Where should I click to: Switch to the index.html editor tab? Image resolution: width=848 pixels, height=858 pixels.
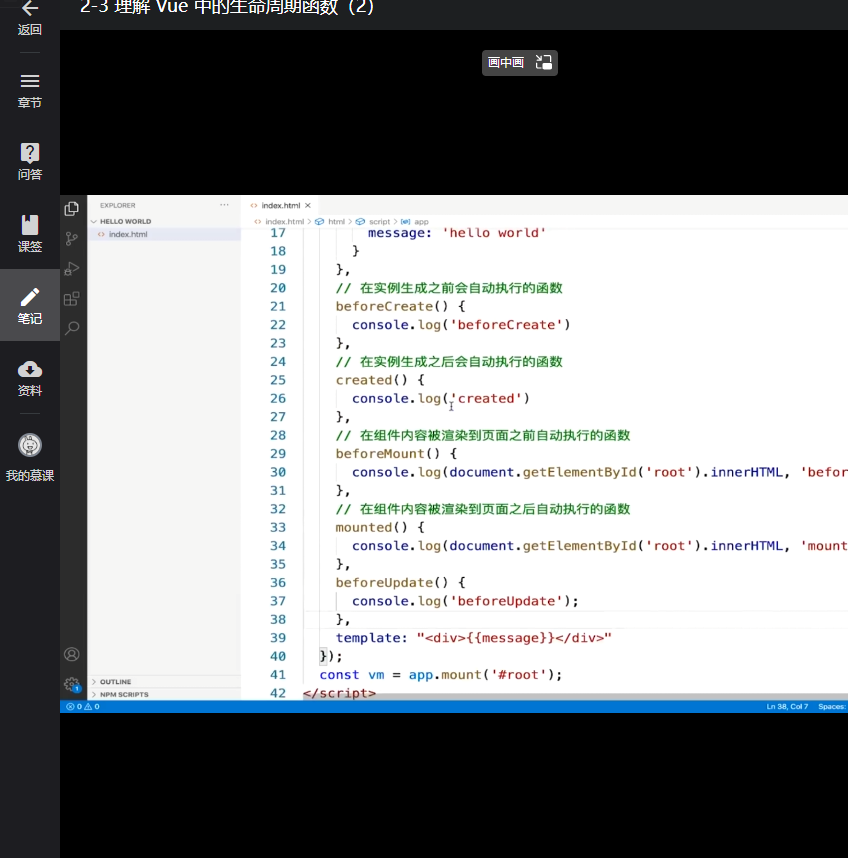pyautogui.click(x=280, y=205)
